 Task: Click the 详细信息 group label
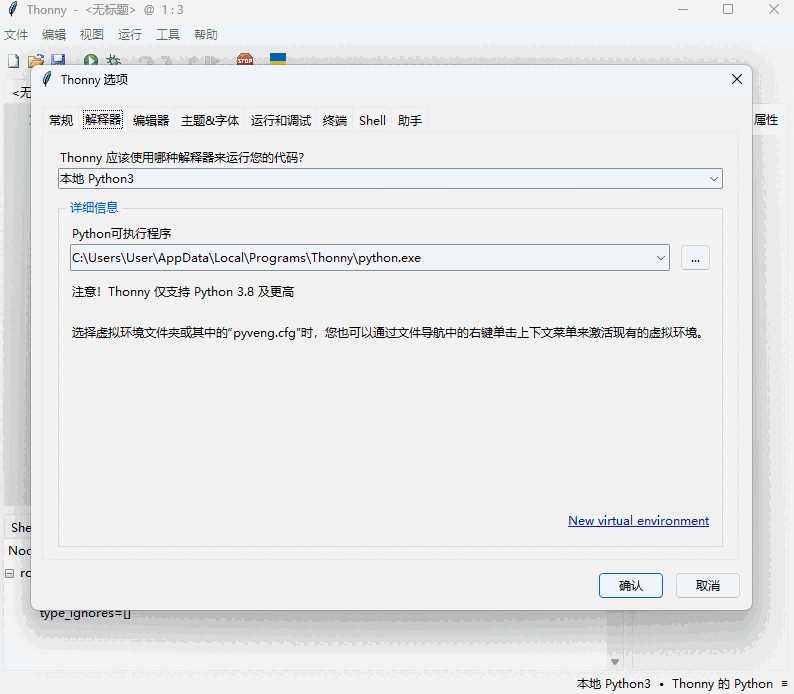pyautogui.click(x=94, y=208)
